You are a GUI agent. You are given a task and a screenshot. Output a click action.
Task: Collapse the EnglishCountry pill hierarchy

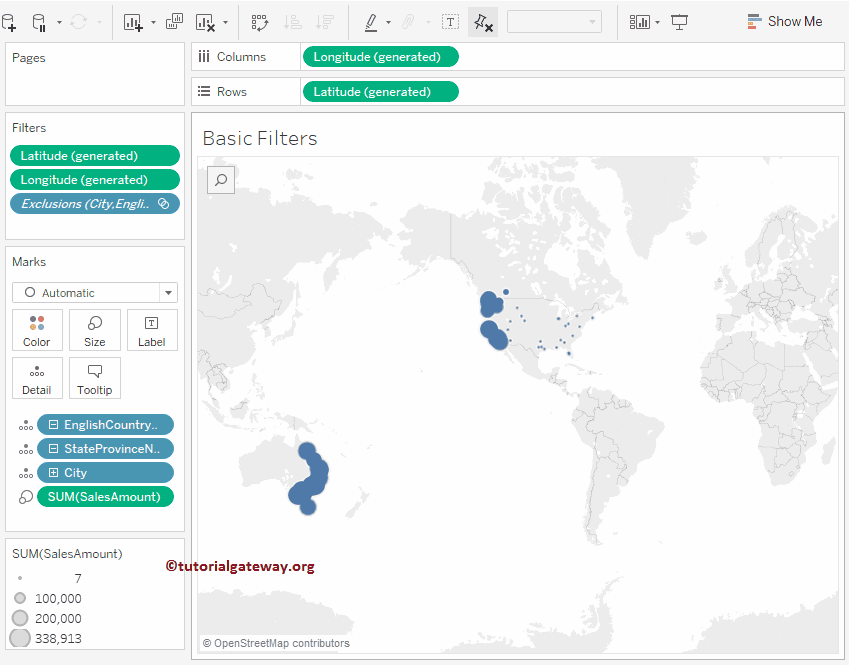(x=53, y=425)
